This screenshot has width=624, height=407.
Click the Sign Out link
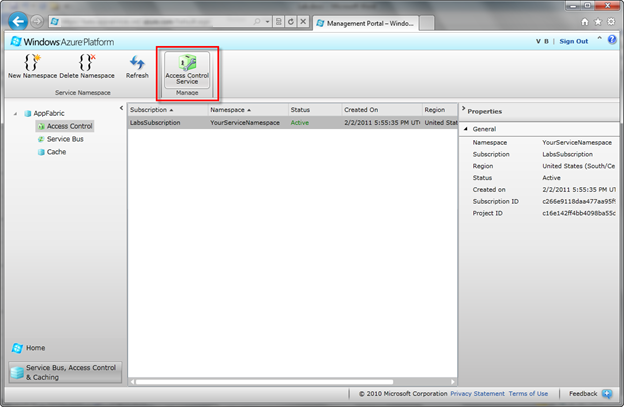(x=573, y=41)
